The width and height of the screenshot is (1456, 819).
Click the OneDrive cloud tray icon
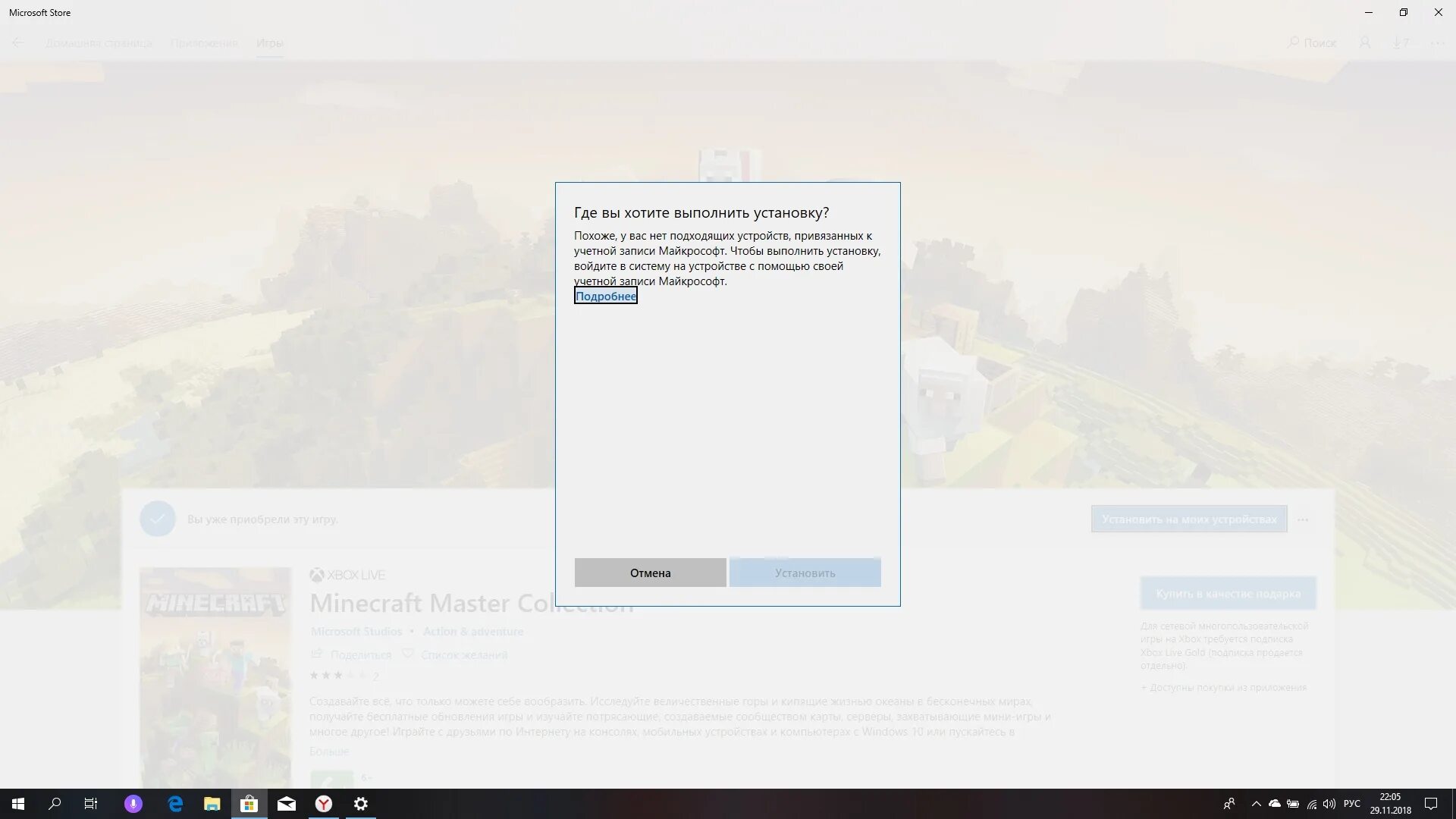click(x=1275, y=804)
